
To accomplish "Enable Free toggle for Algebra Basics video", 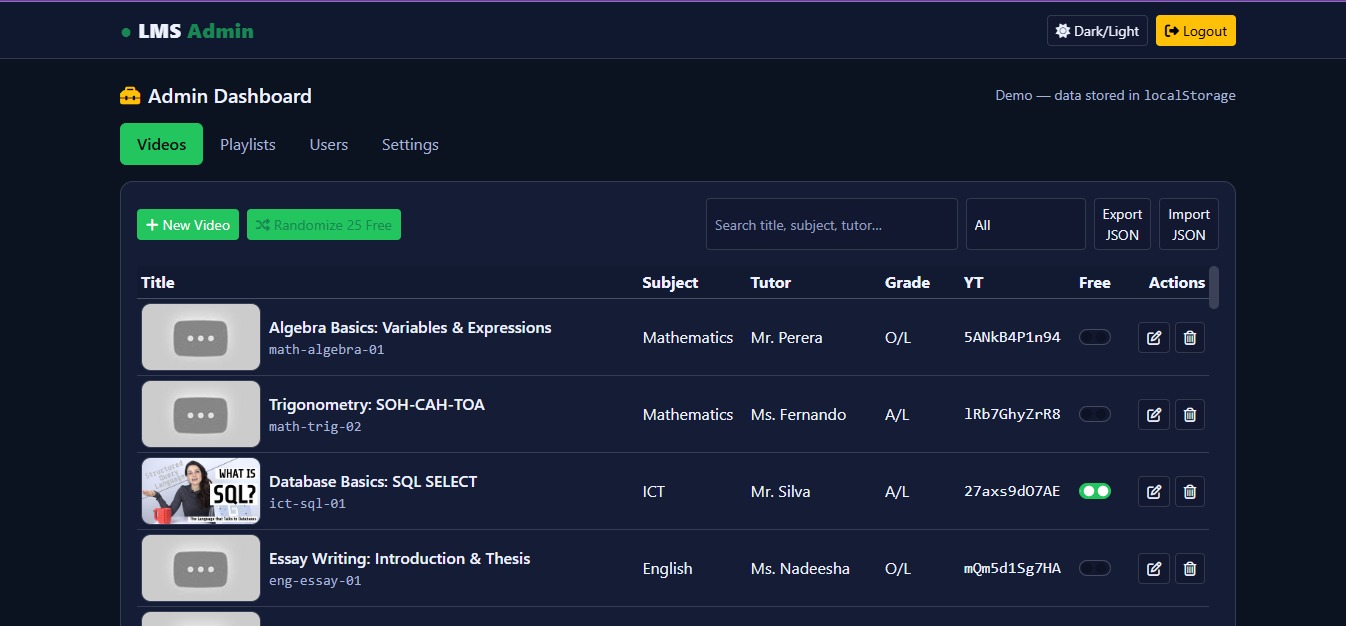I will tap(1094, 337).
